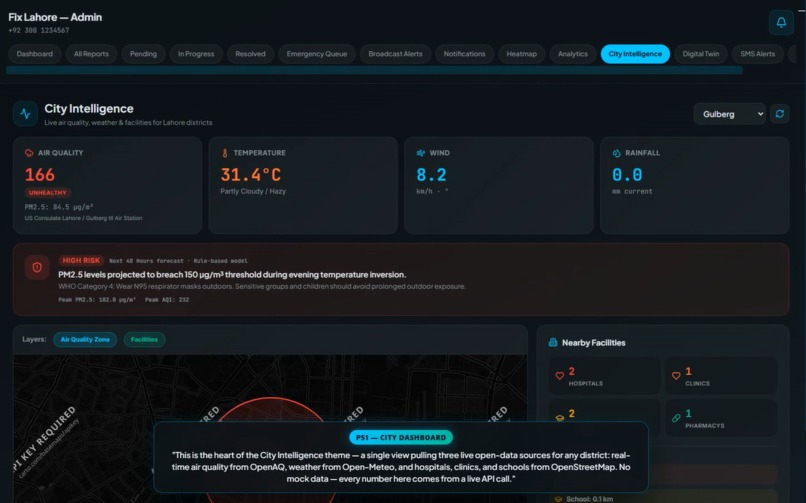Viewport: 806px width, 503px height.
Task: Click the Nearby Facilities building icon
Action: (x=553, y=342)
